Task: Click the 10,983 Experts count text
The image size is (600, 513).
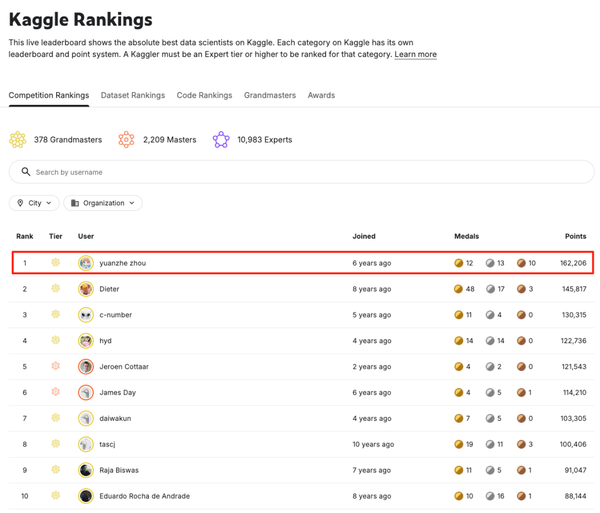Action: coord(264,140)
